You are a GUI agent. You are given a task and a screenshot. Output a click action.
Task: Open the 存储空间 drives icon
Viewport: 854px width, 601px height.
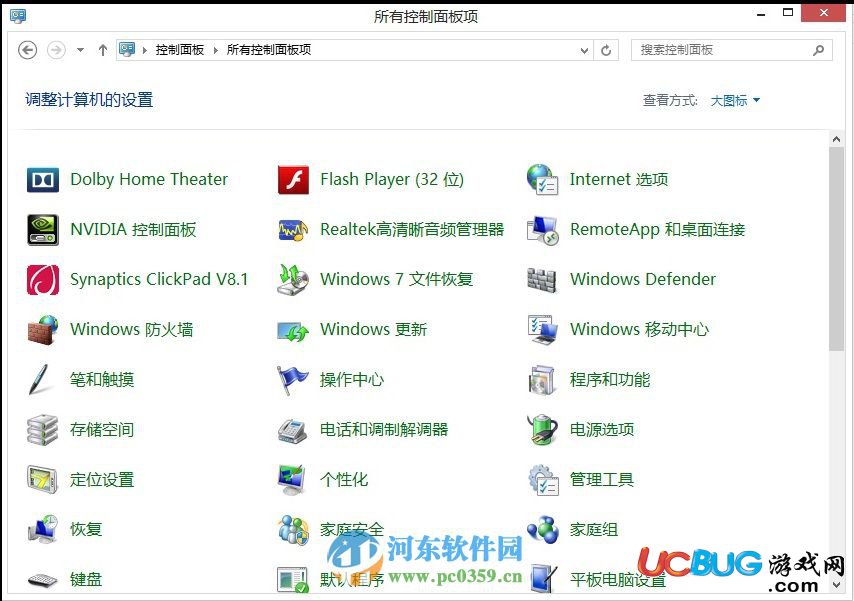click(x=42, y=430)
